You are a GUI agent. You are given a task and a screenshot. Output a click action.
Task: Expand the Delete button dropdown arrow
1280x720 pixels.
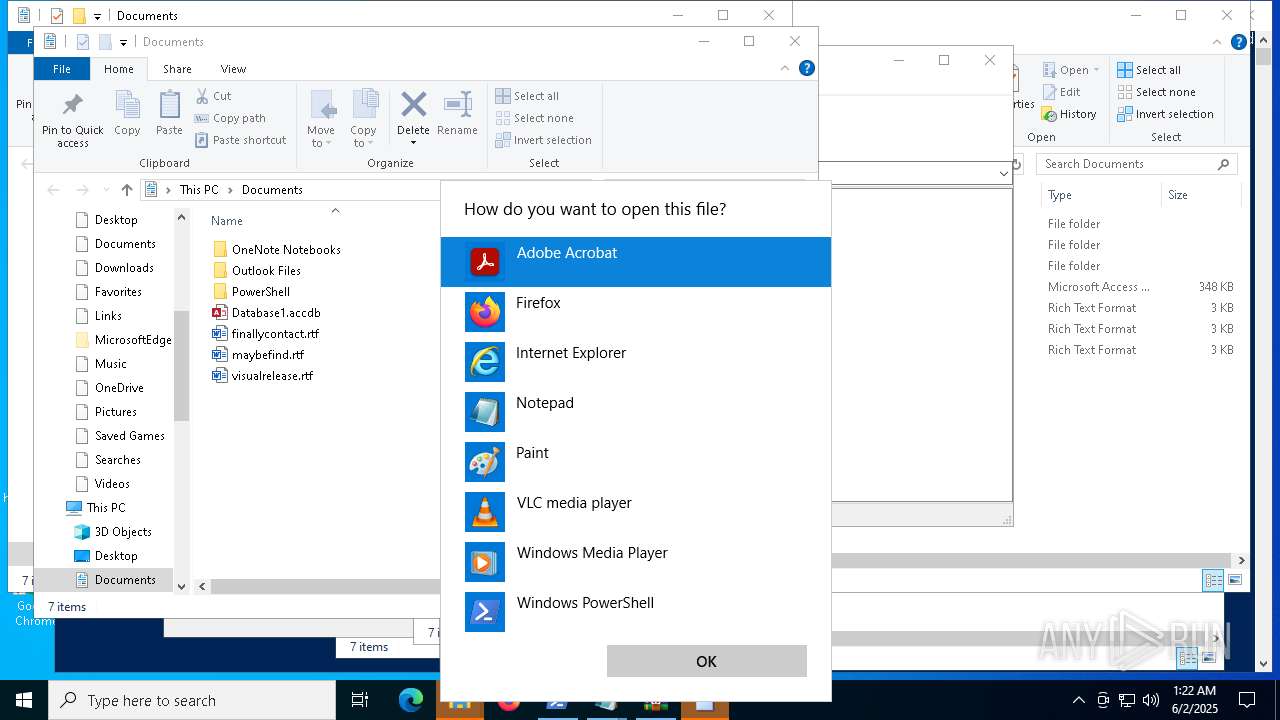413,143
